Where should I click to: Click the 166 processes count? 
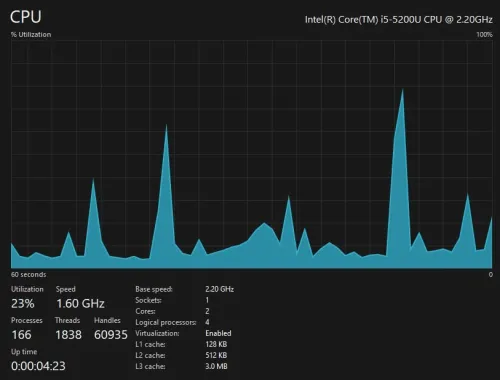point(21,334)
